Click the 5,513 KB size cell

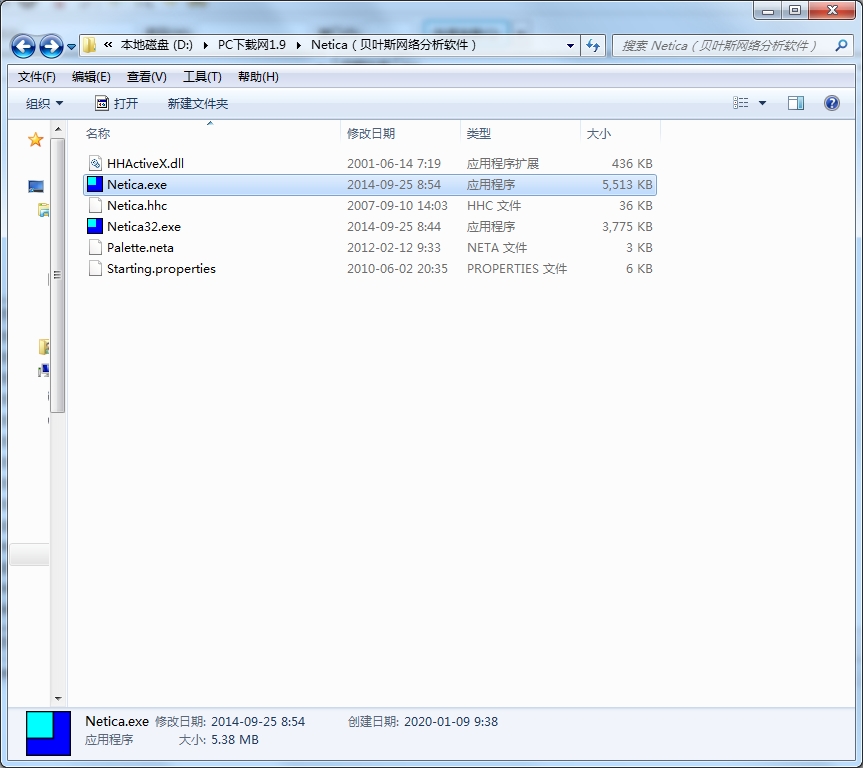click(x=627, y=184)
